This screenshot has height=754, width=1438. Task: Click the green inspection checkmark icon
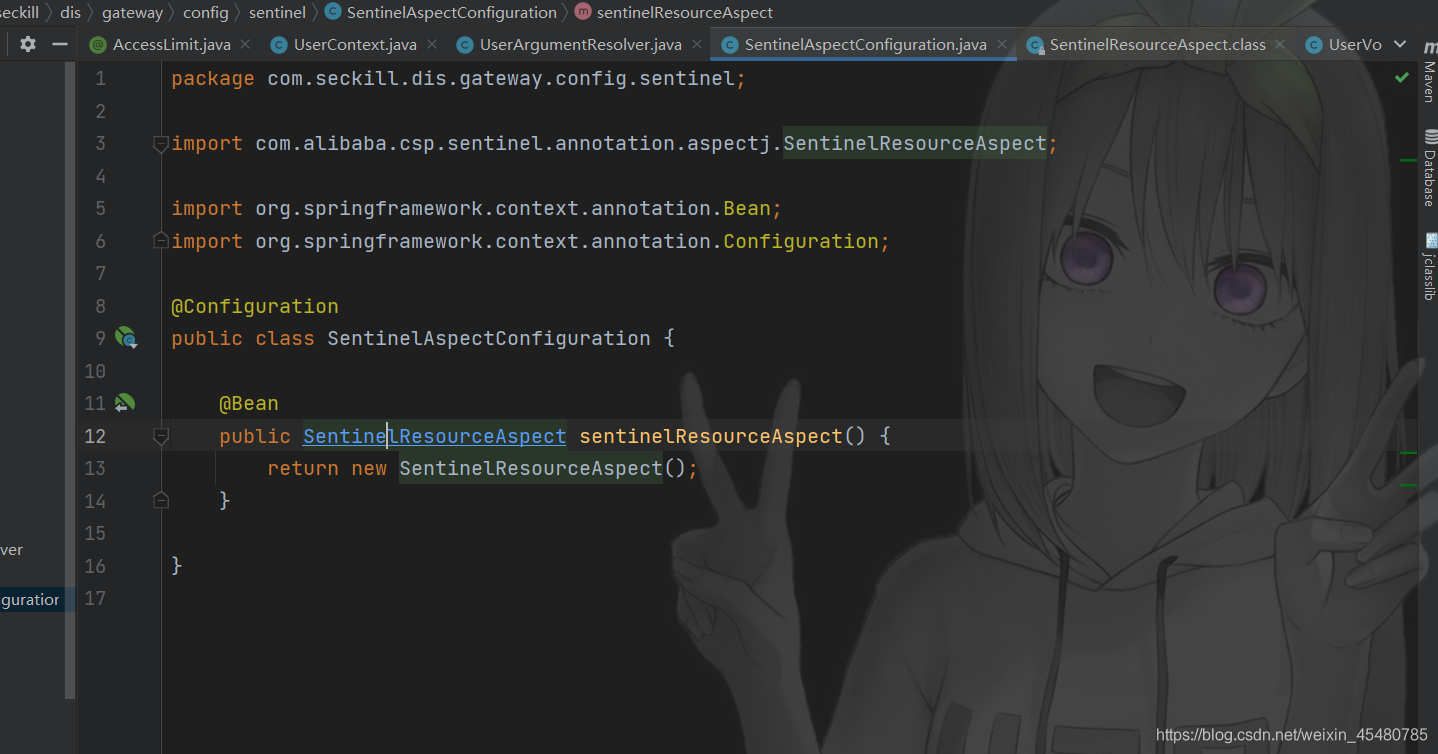[1402, 77]
